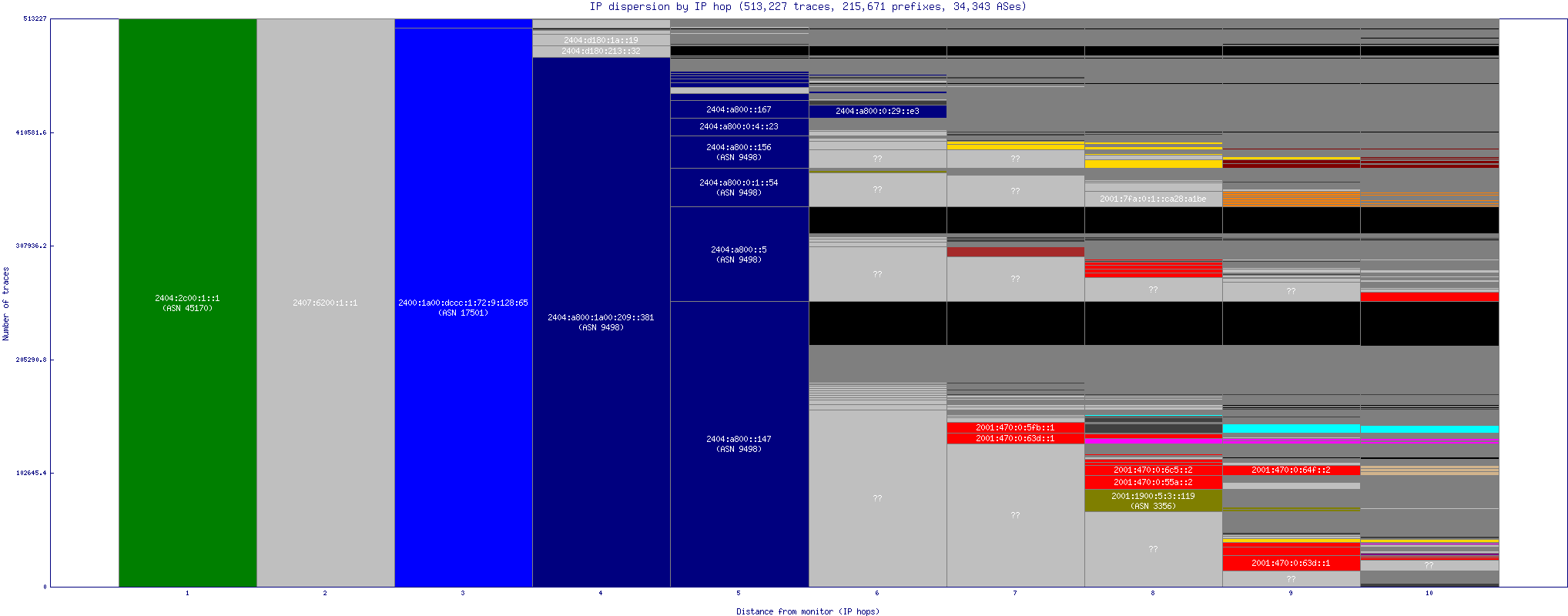Select the olive 2001:1900:5:3::119 segment
Image resolution: width=1568 pixels, height=616 pixels.
(x=1153, y=500)
